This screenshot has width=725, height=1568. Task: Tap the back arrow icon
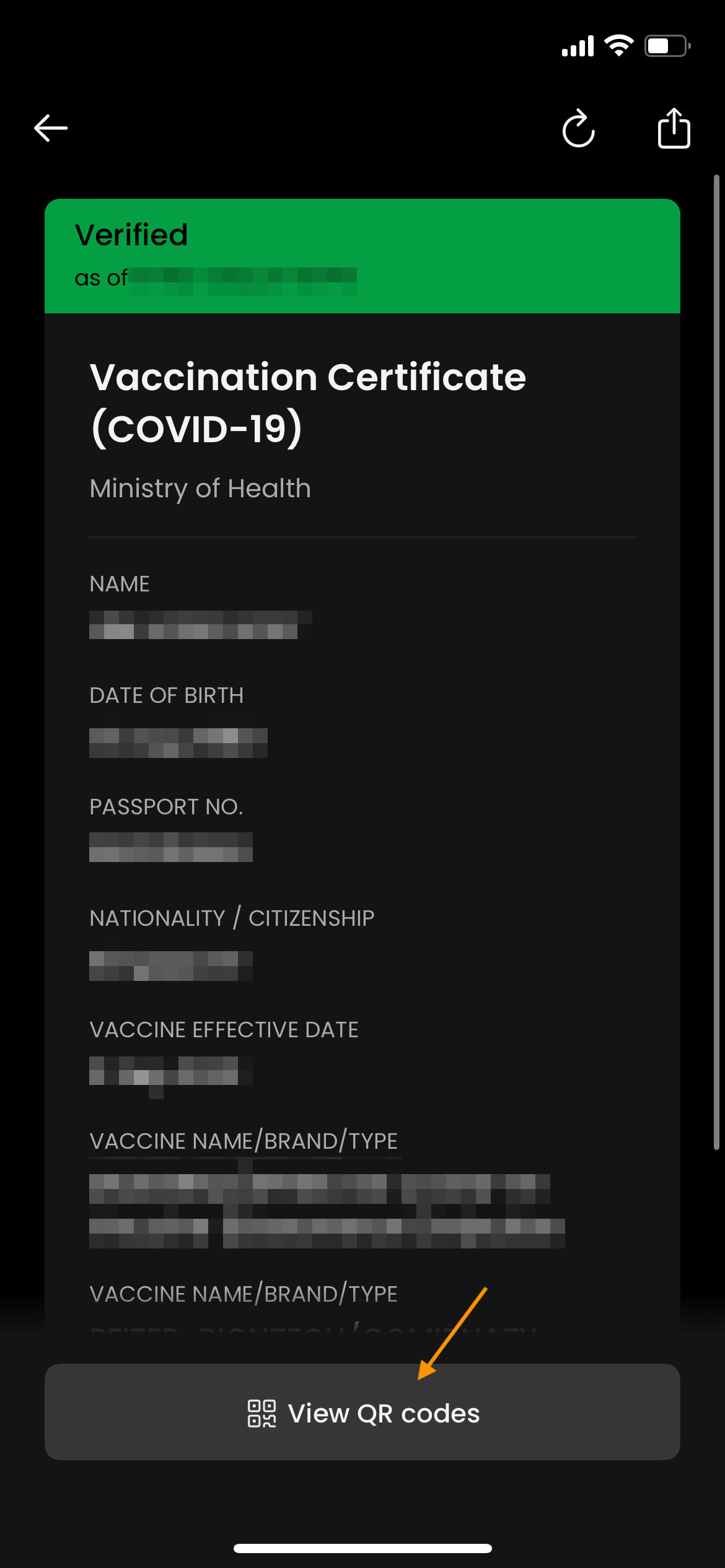[x=51, y=128]
